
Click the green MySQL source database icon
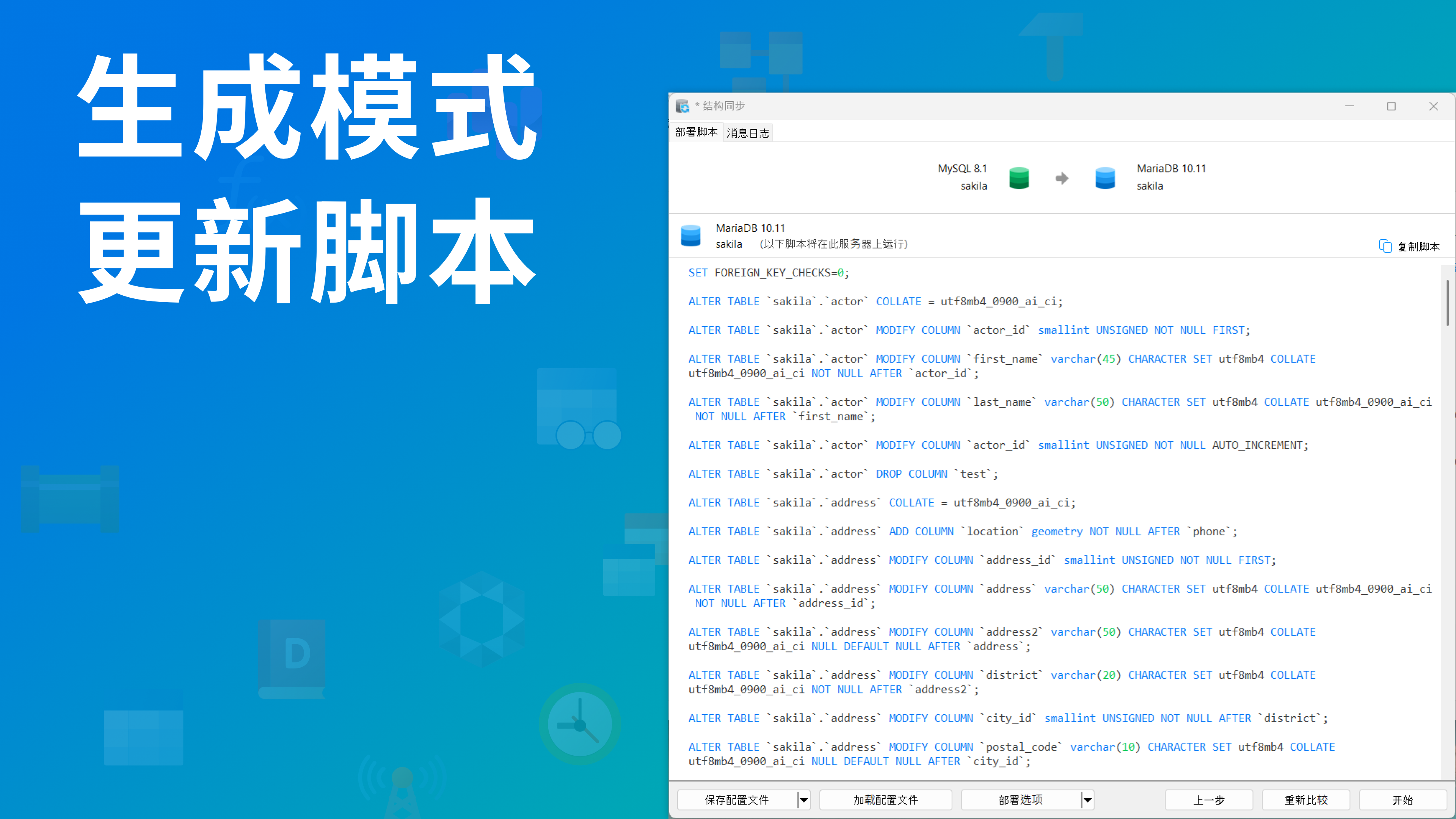coord(1018,178)
